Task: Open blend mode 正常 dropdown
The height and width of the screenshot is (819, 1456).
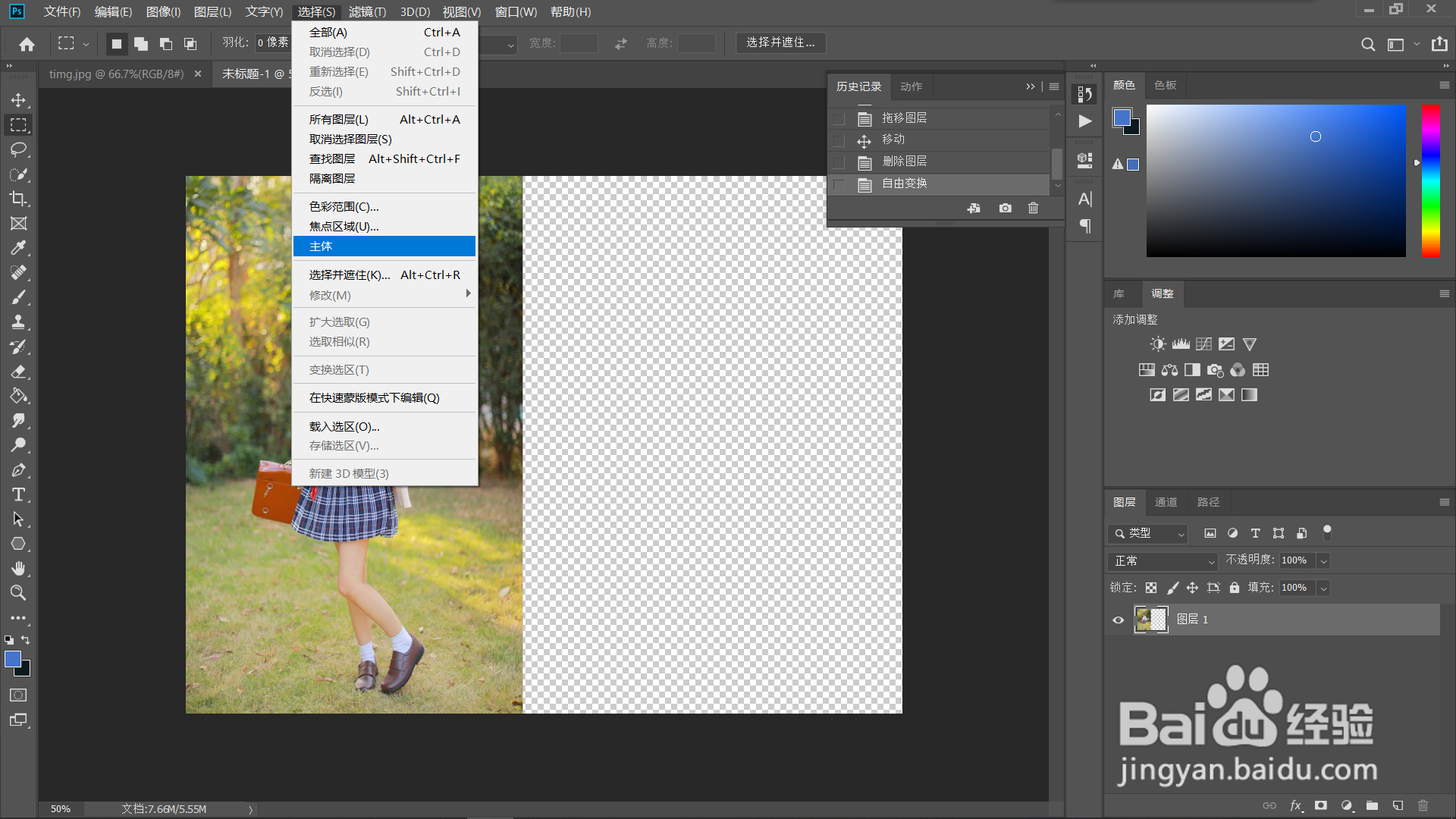Action: point(1163,561)
